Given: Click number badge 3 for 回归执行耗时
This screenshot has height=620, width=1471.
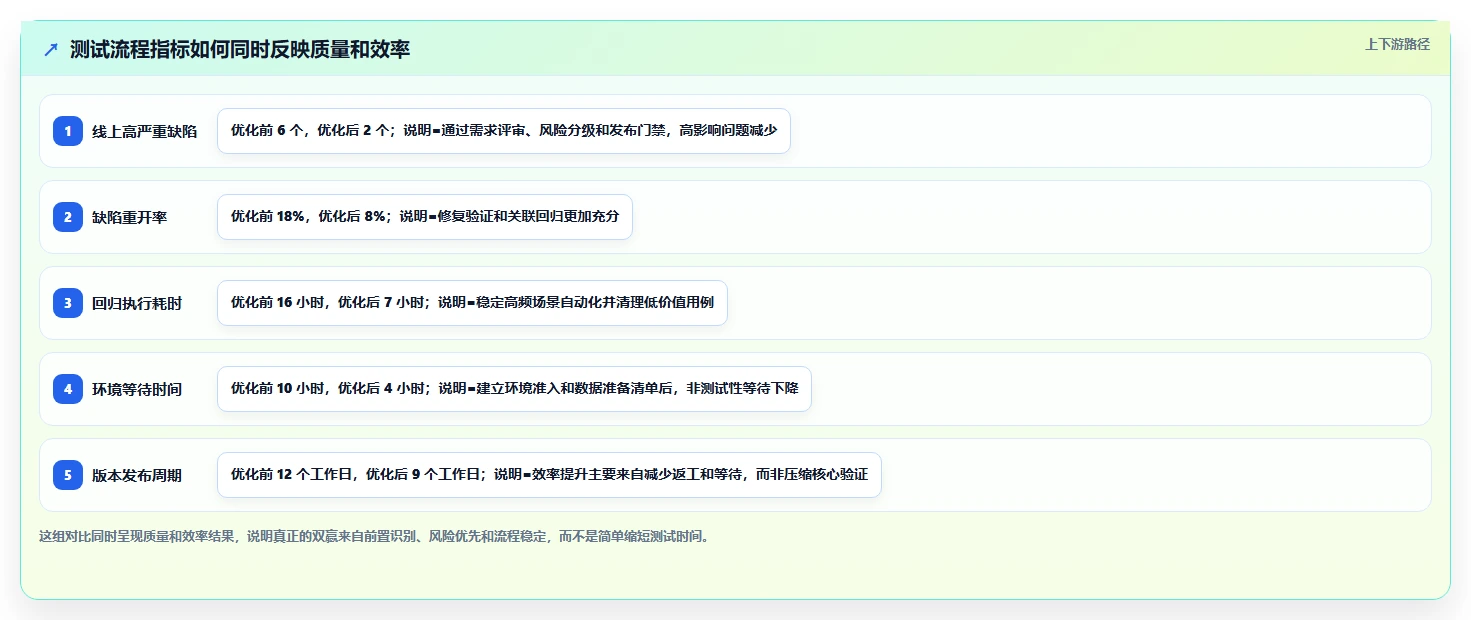Looking at the screenshot, I should tap(68, 303).
